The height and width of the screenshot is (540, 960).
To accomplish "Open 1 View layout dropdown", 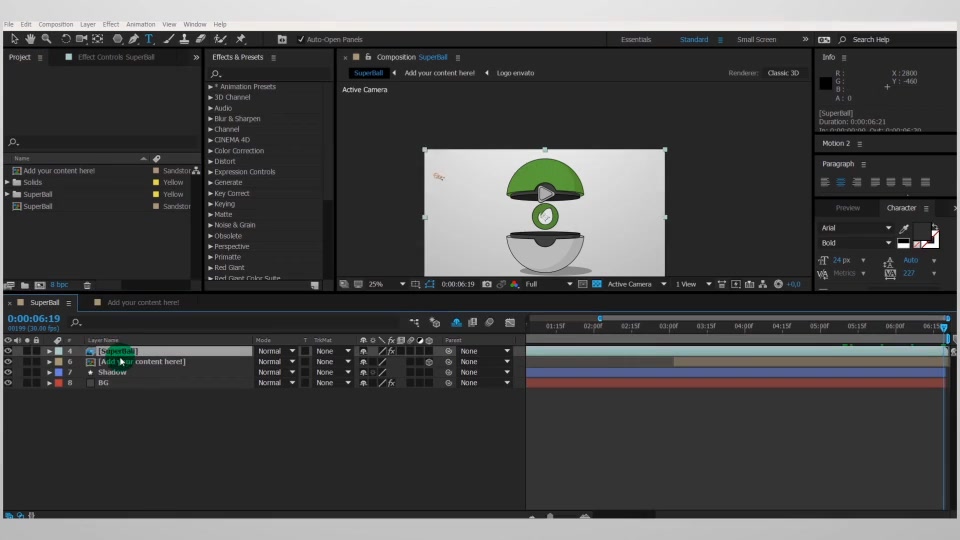I will point(693,284).
